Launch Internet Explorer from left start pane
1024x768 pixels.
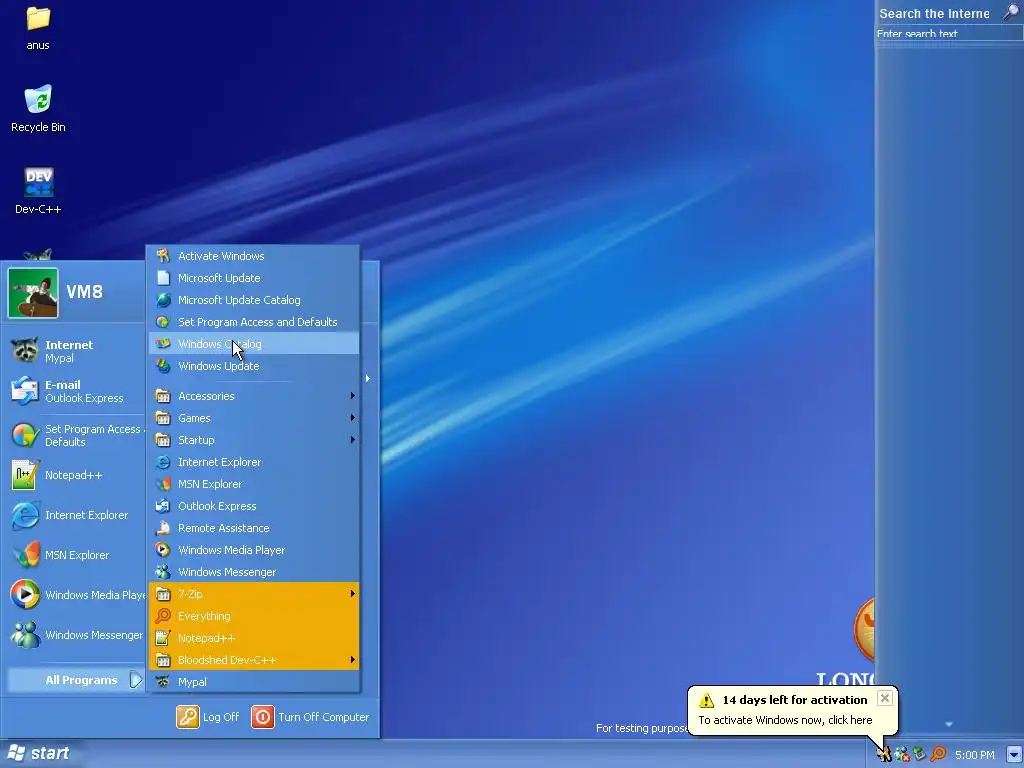(74, 515)
